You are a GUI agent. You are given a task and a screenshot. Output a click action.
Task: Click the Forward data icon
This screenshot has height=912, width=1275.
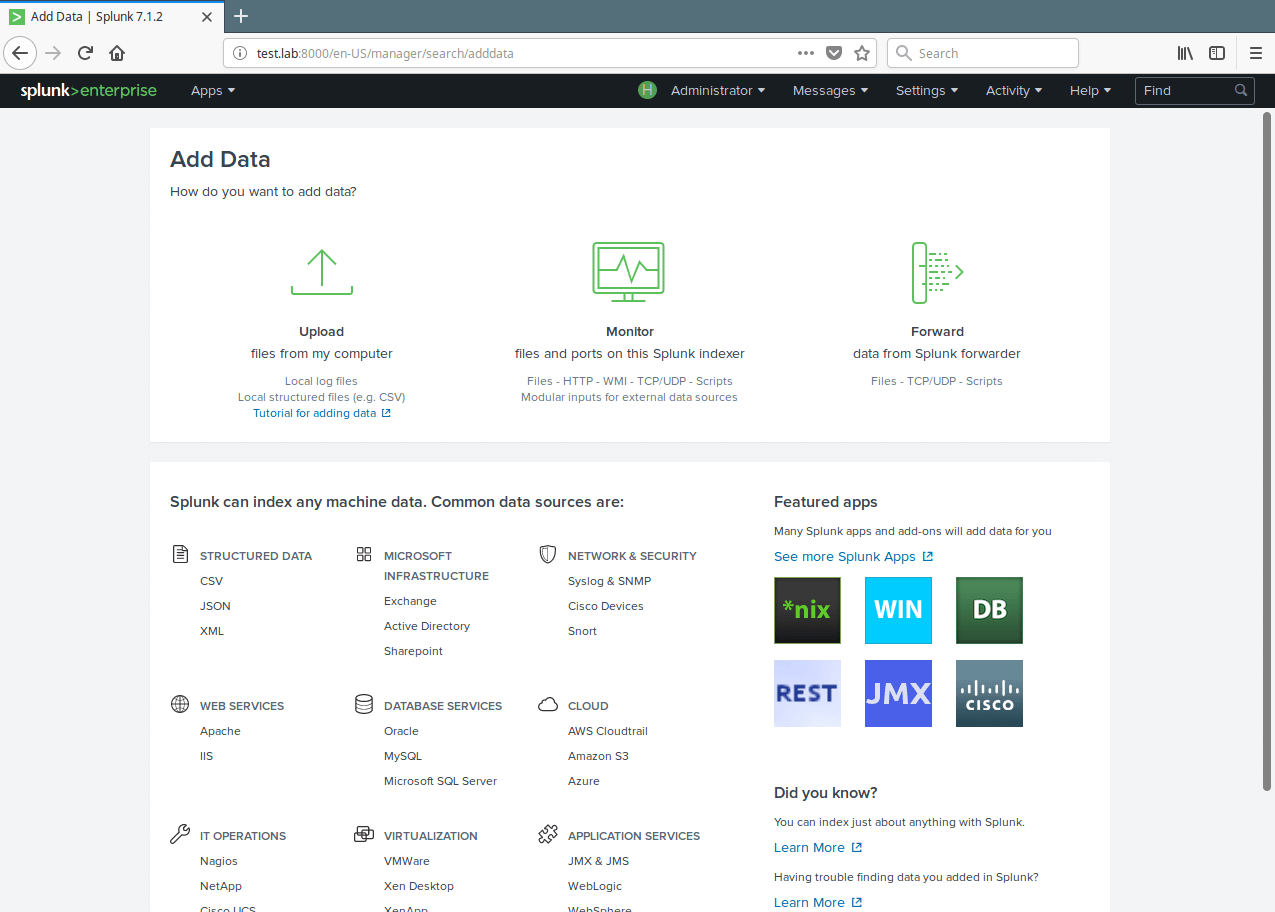[x=936, y=271]
